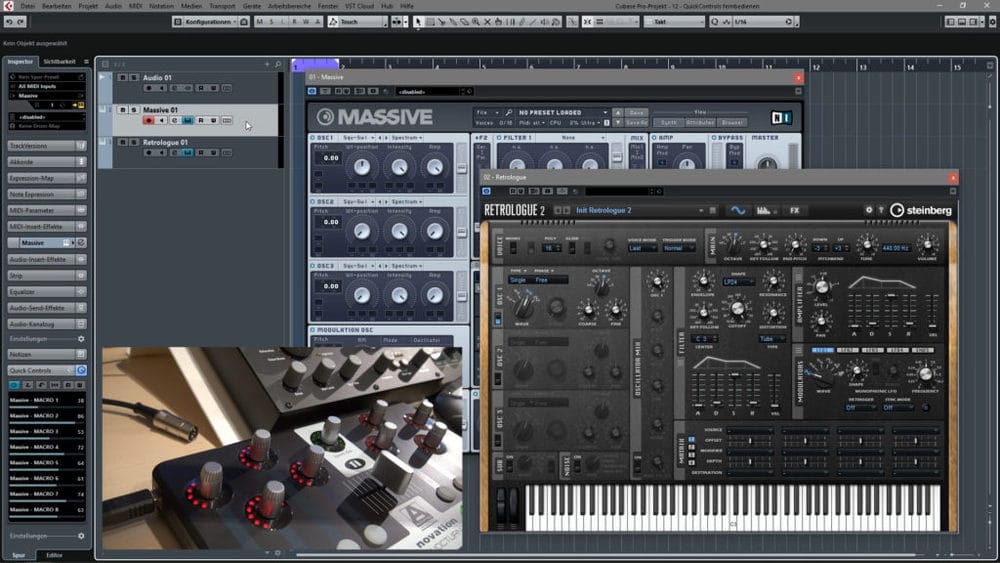The height and width of the screenshot is (563, 1000).
Task: Click the undo arrow in toolbar
Action: point(9,22)
